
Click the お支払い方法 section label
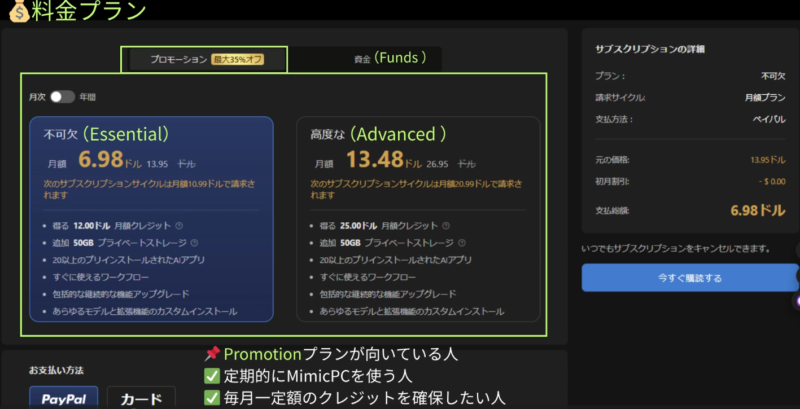[x=56, y=370]
